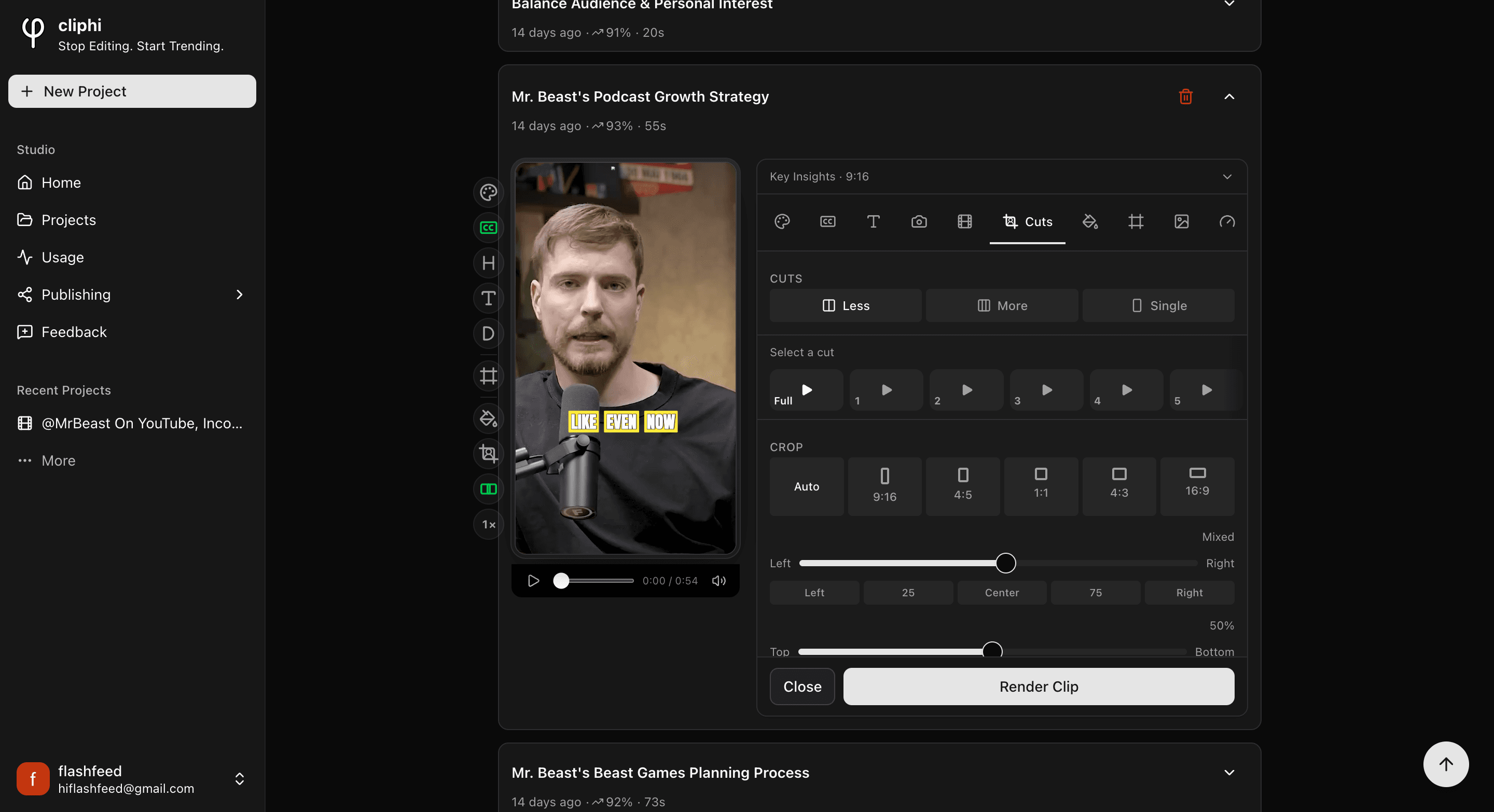1494x812 pixels.
Task: Click the Render Clip button
Action: [1039, 687]
